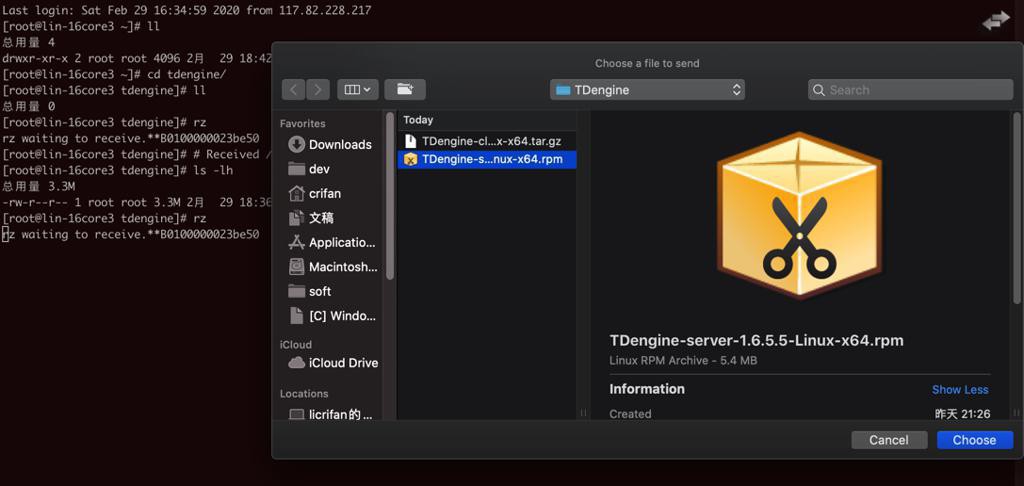Click the crifan house icon
The image size is (1024, 486).
tap(296, 193)
